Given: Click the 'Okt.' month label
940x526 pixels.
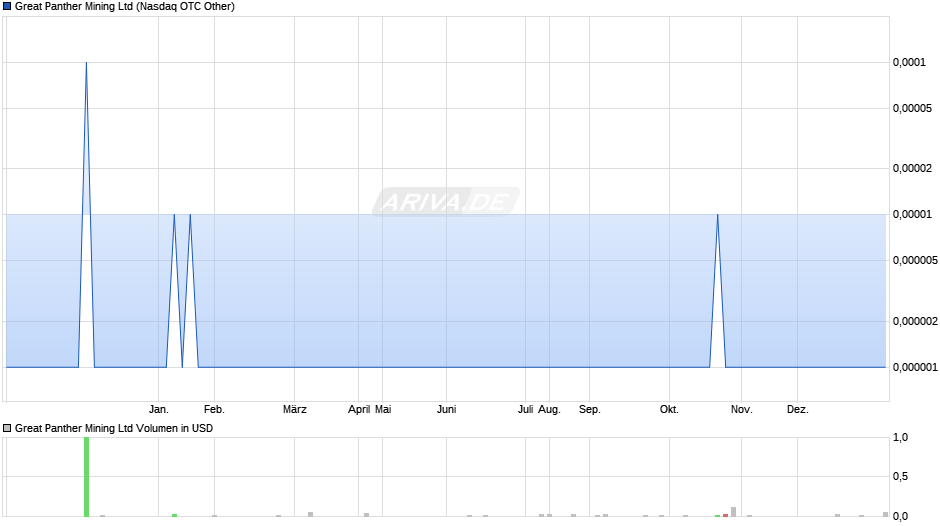Looking at the screenshot, I should [669, 410].
